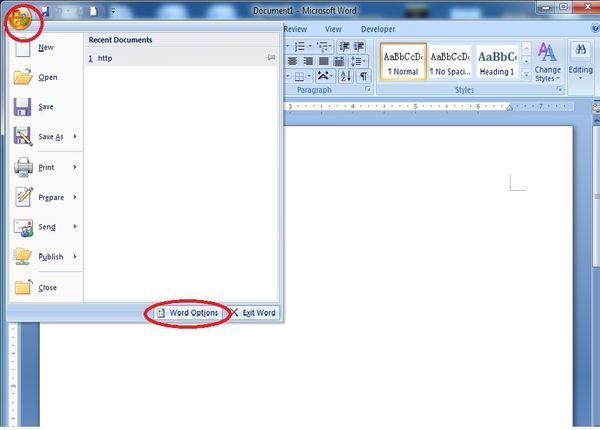Switch to the Developer ribbon tab

point(377,30)
